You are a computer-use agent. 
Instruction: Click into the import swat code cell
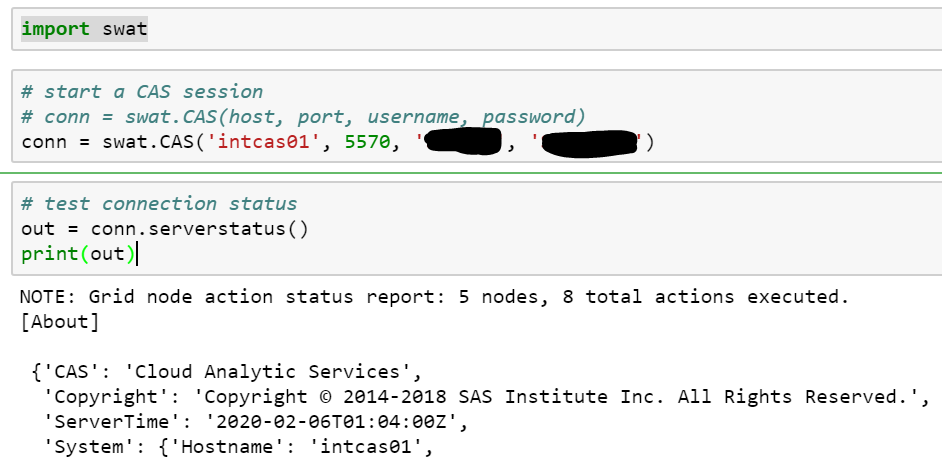pos(500,29)
